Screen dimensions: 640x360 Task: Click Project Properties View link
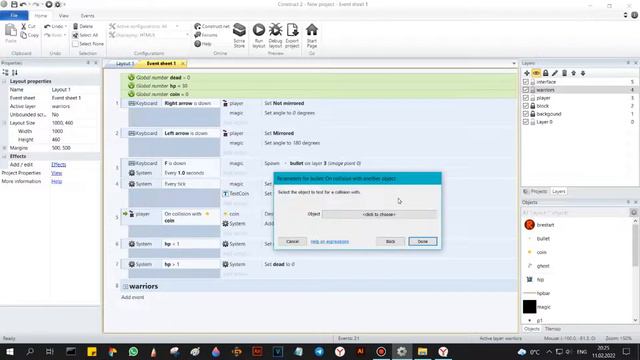click(x=57, y=173)
